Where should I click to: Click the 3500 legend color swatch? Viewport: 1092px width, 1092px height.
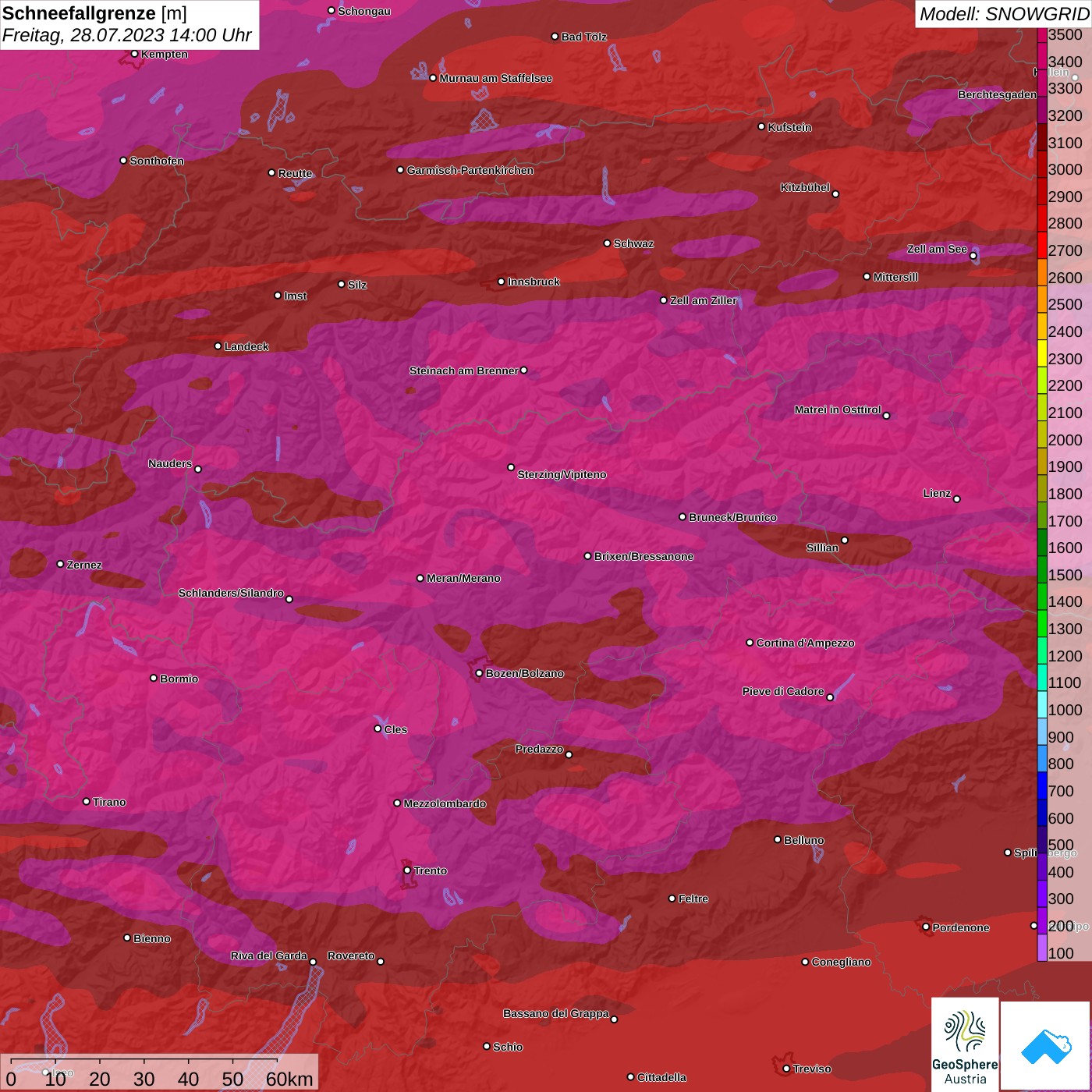point(1041,34)
